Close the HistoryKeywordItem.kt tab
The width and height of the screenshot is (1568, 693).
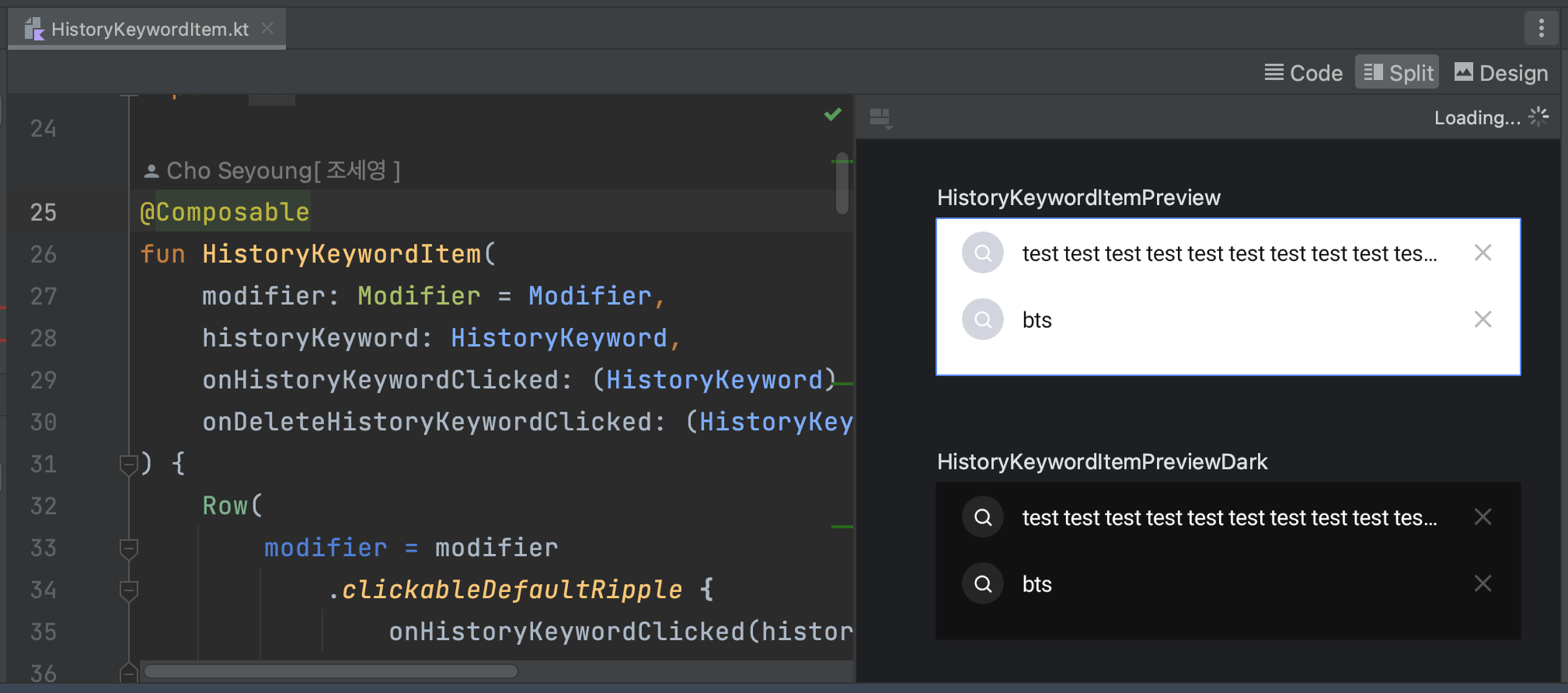(267, 29)
